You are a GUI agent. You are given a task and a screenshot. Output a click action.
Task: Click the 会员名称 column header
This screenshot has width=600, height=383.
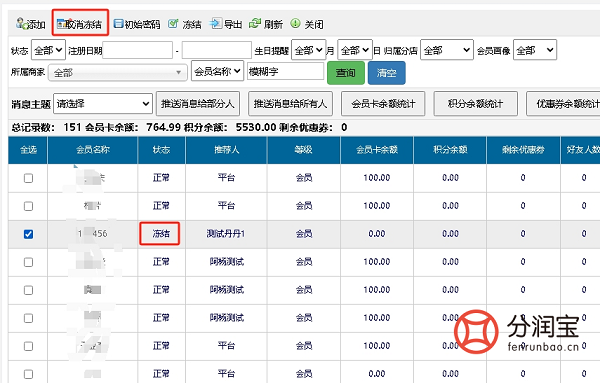93,150
